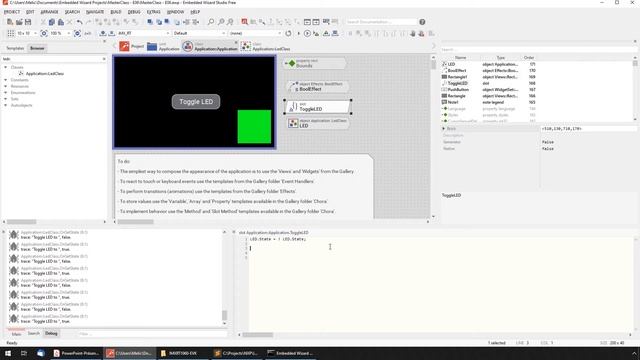
Task: Open the PROJECT menu
Action: pyautogui.click(x=12, y=12)
